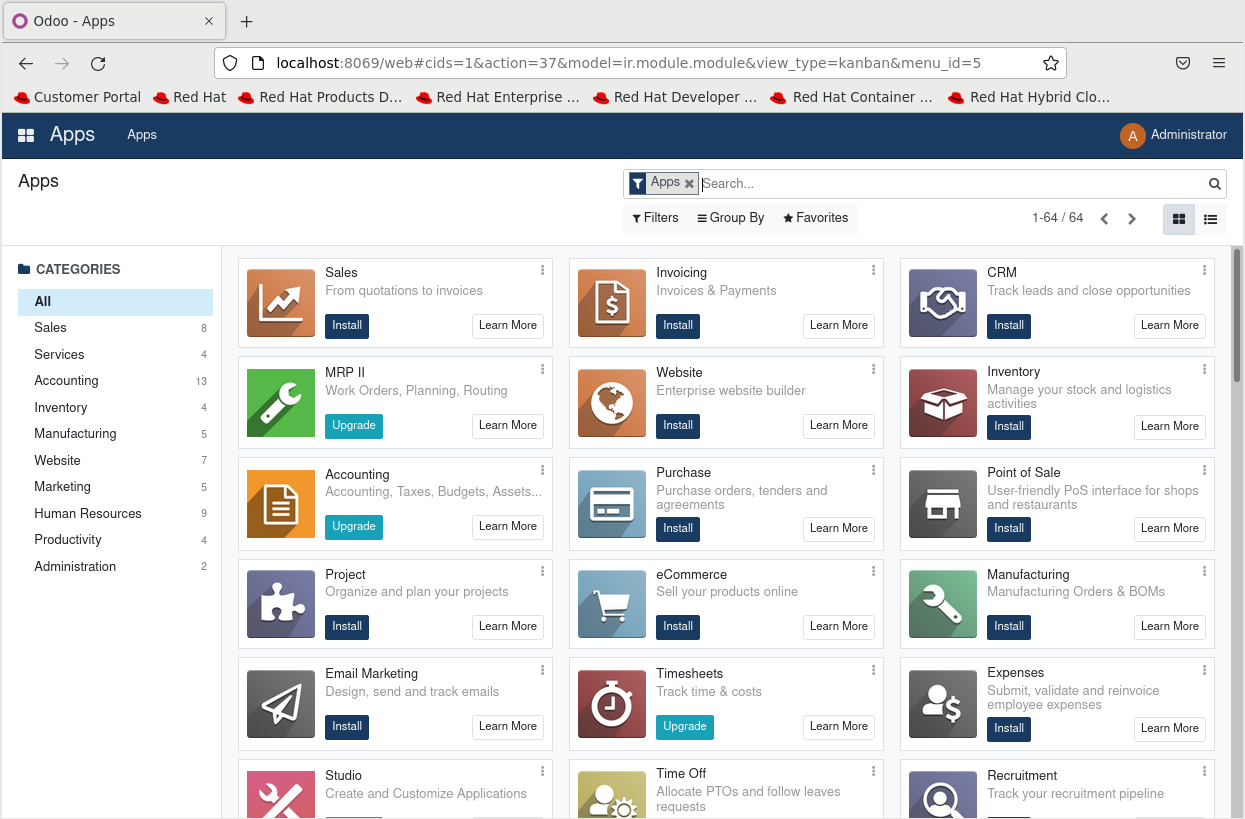Switch to list view

coord(1210,219)
